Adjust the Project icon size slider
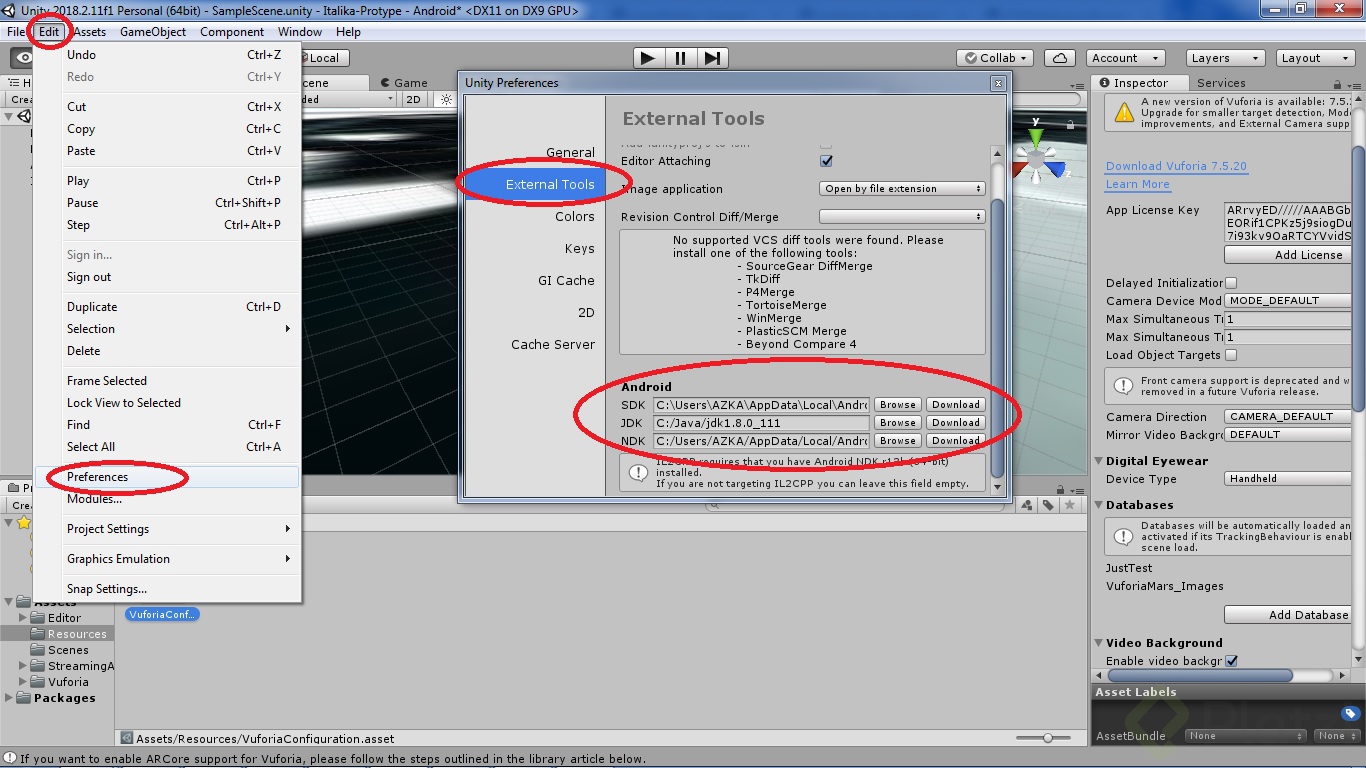This screenshot has height=768, width=1366. pos(1048,738)
